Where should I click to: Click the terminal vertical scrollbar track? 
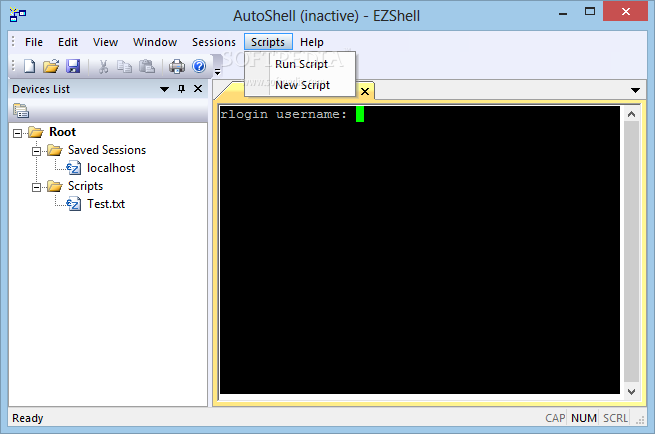631,252
